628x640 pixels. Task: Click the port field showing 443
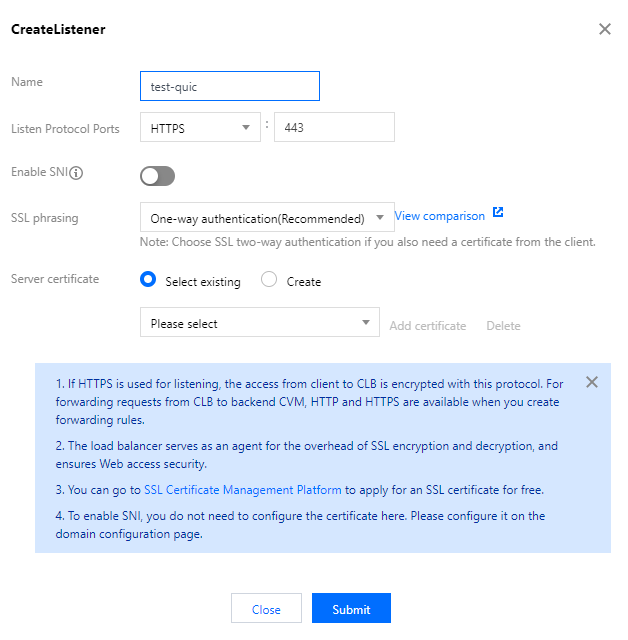coord(334,128)
